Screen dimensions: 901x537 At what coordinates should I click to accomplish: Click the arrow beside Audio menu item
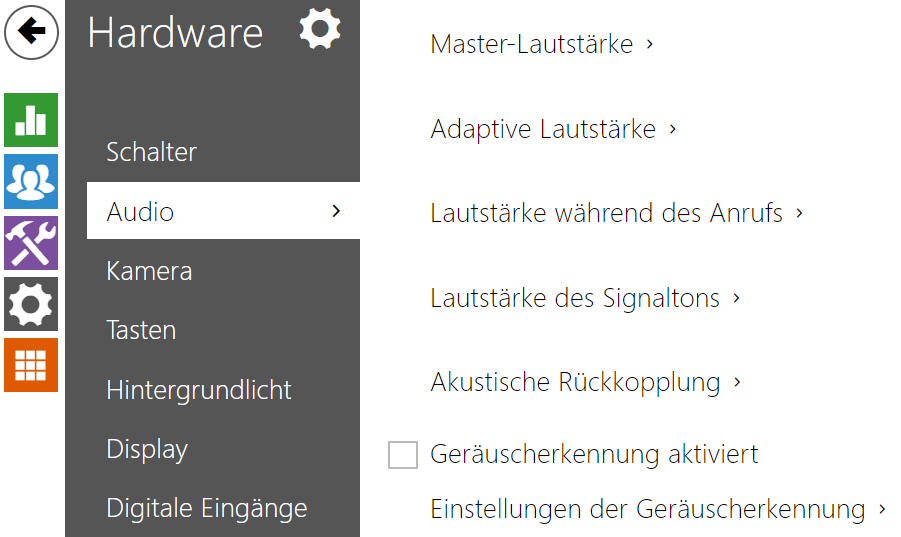pyautogui.click(x=336, y=211)
